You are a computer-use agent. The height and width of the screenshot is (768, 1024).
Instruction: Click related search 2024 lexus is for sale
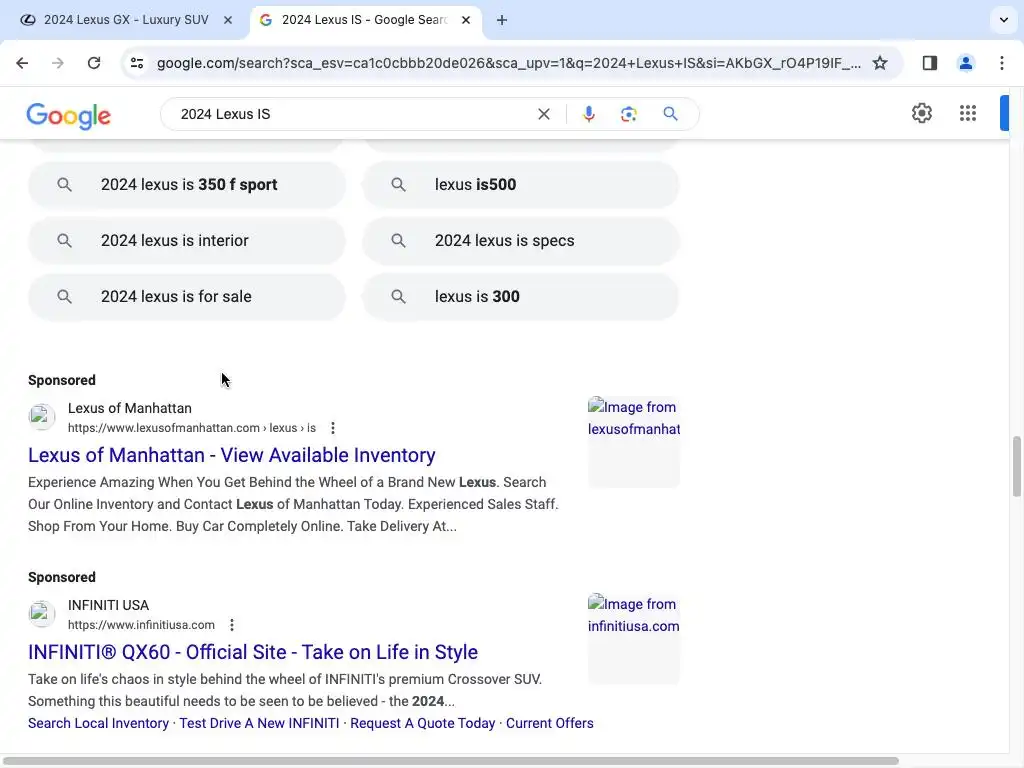tap(187, 297)
